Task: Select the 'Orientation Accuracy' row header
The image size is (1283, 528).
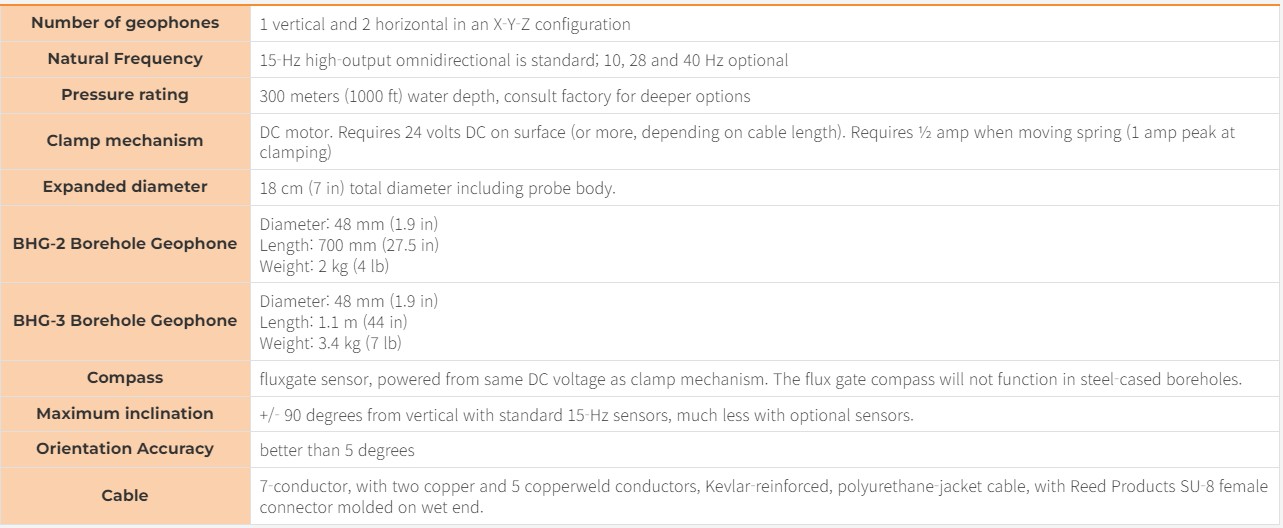Action: point(125,449)
